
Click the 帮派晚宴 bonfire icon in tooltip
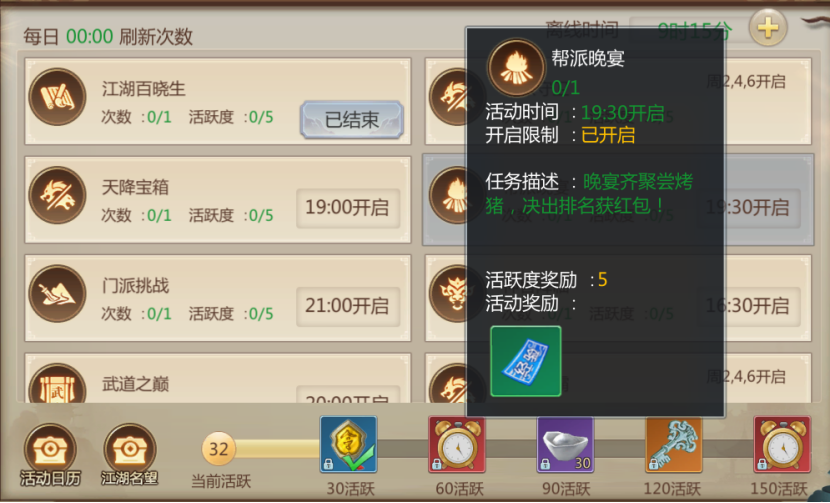tap(516, 68)
